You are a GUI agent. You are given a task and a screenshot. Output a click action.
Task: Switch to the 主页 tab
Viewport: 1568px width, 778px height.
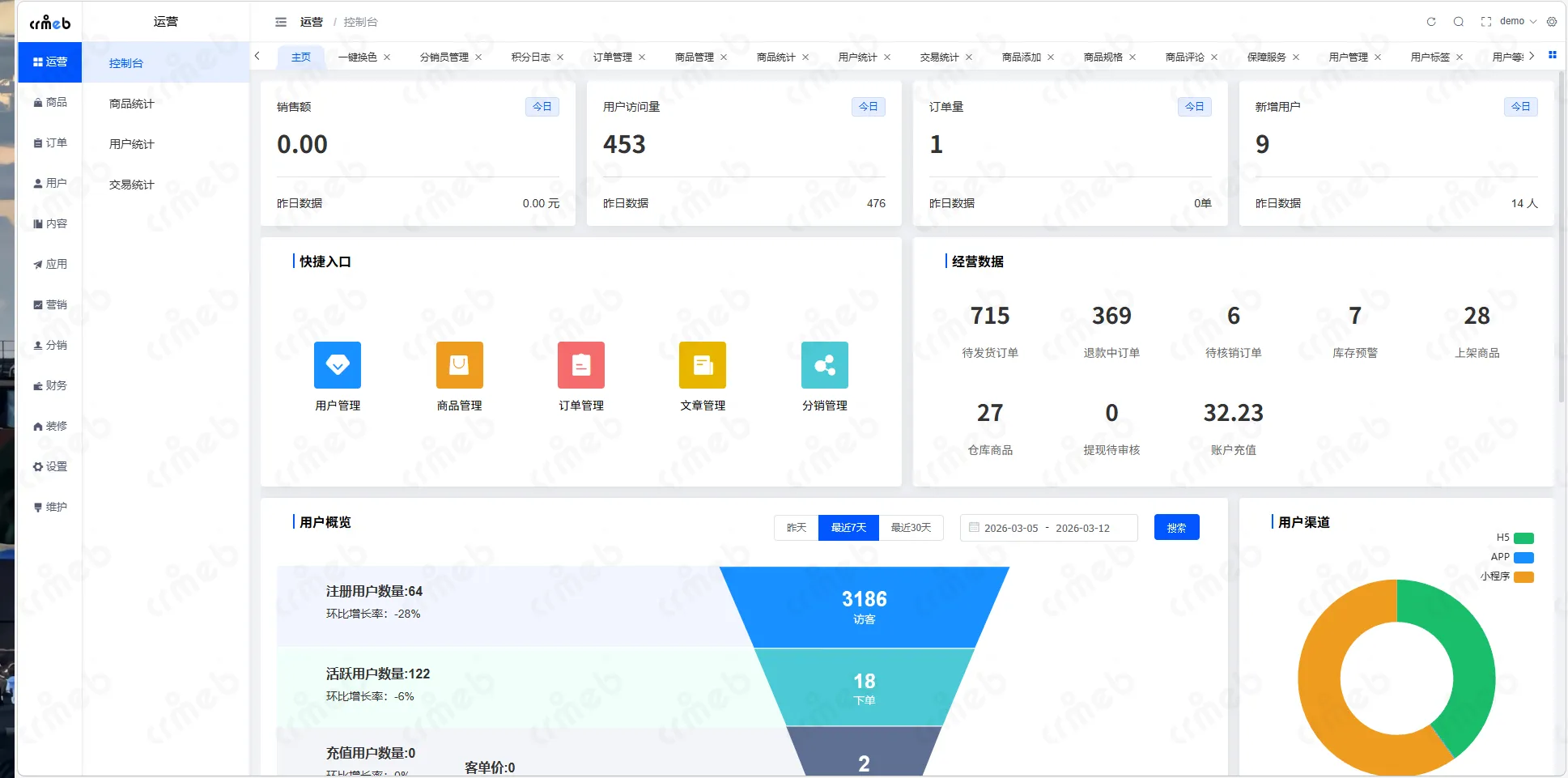[301, 57]
